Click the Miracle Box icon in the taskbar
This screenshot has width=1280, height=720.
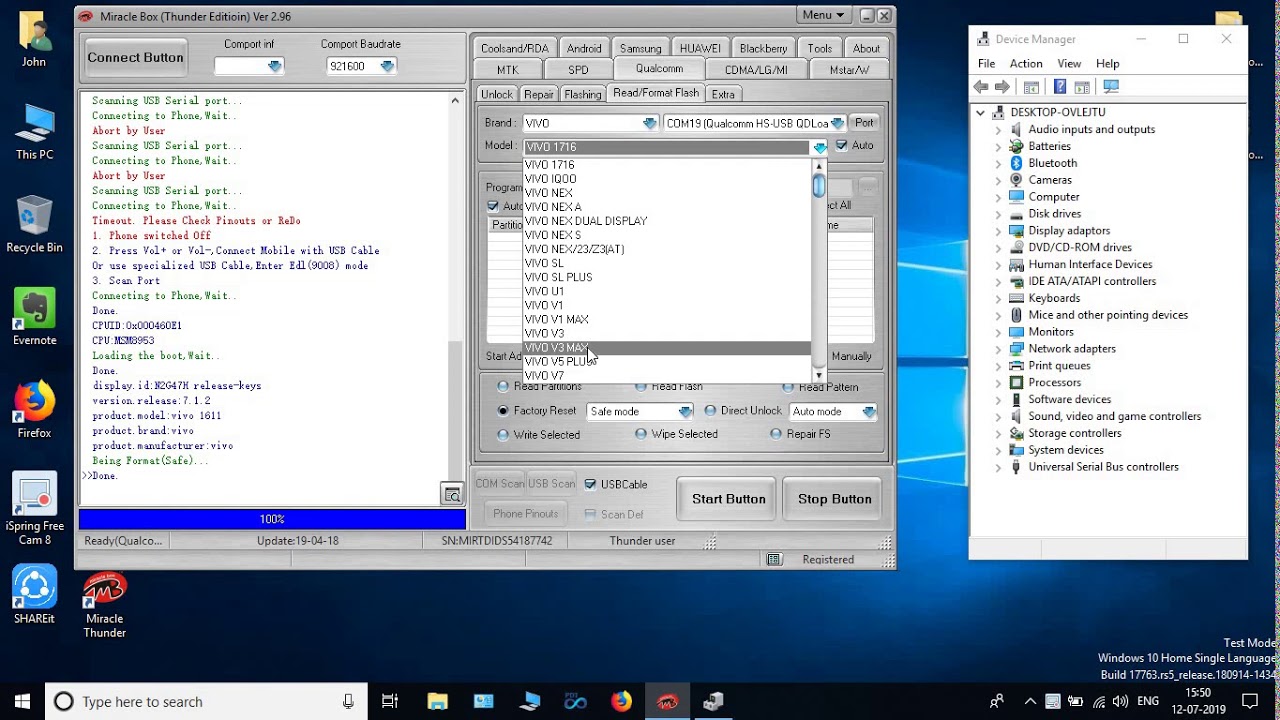tap(667, 701)
